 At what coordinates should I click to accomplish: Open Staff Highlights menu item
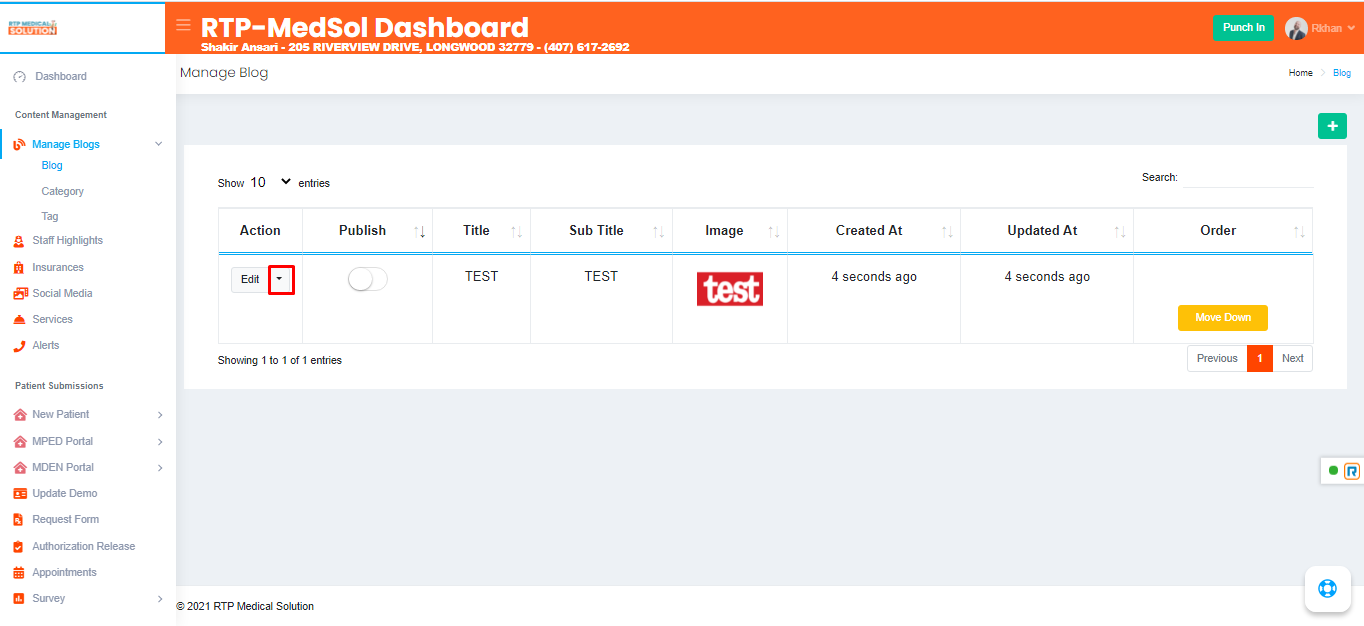click(67, 241)
